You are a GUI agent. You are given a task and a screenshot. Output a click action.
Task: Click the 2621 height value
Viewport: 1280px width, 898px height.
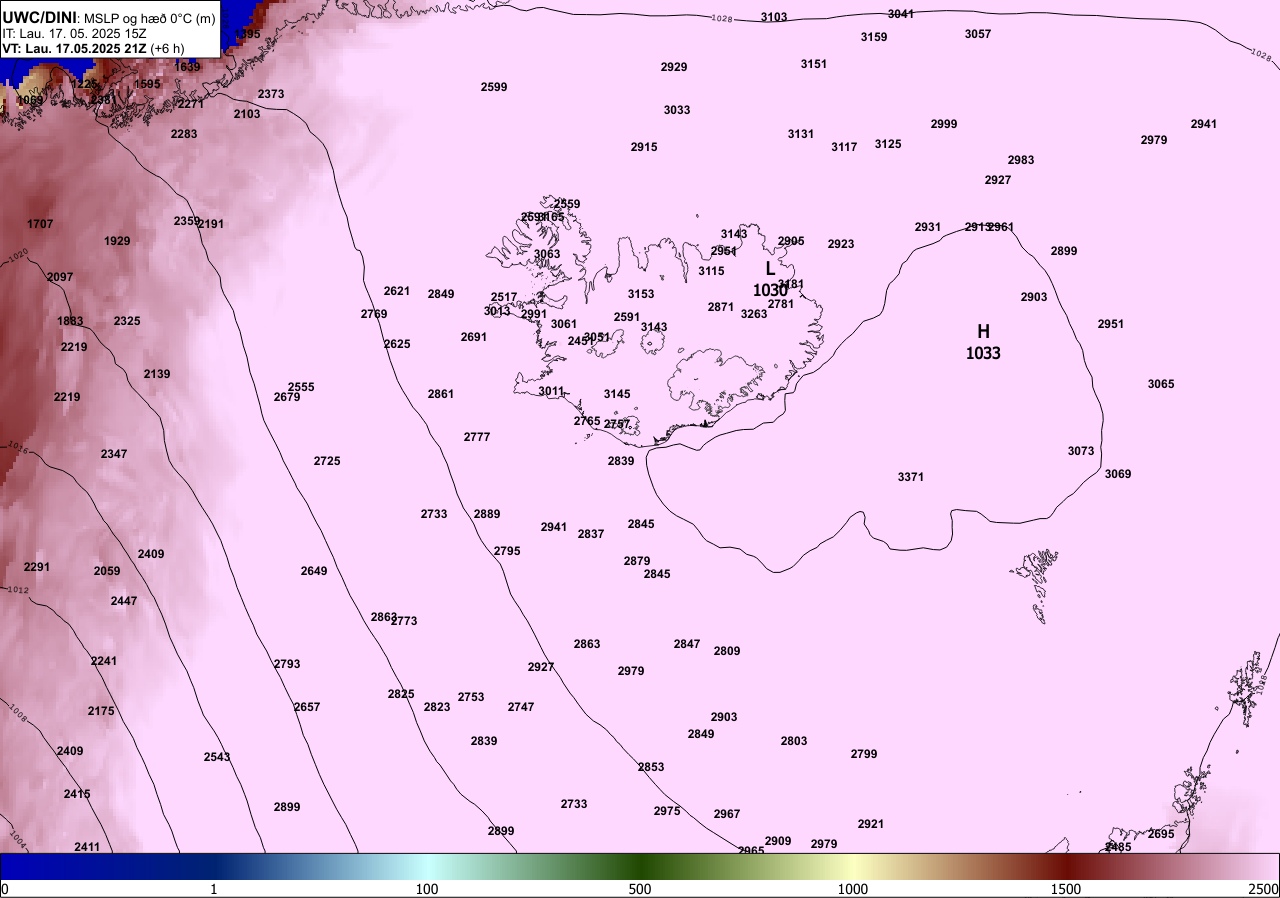397,291
